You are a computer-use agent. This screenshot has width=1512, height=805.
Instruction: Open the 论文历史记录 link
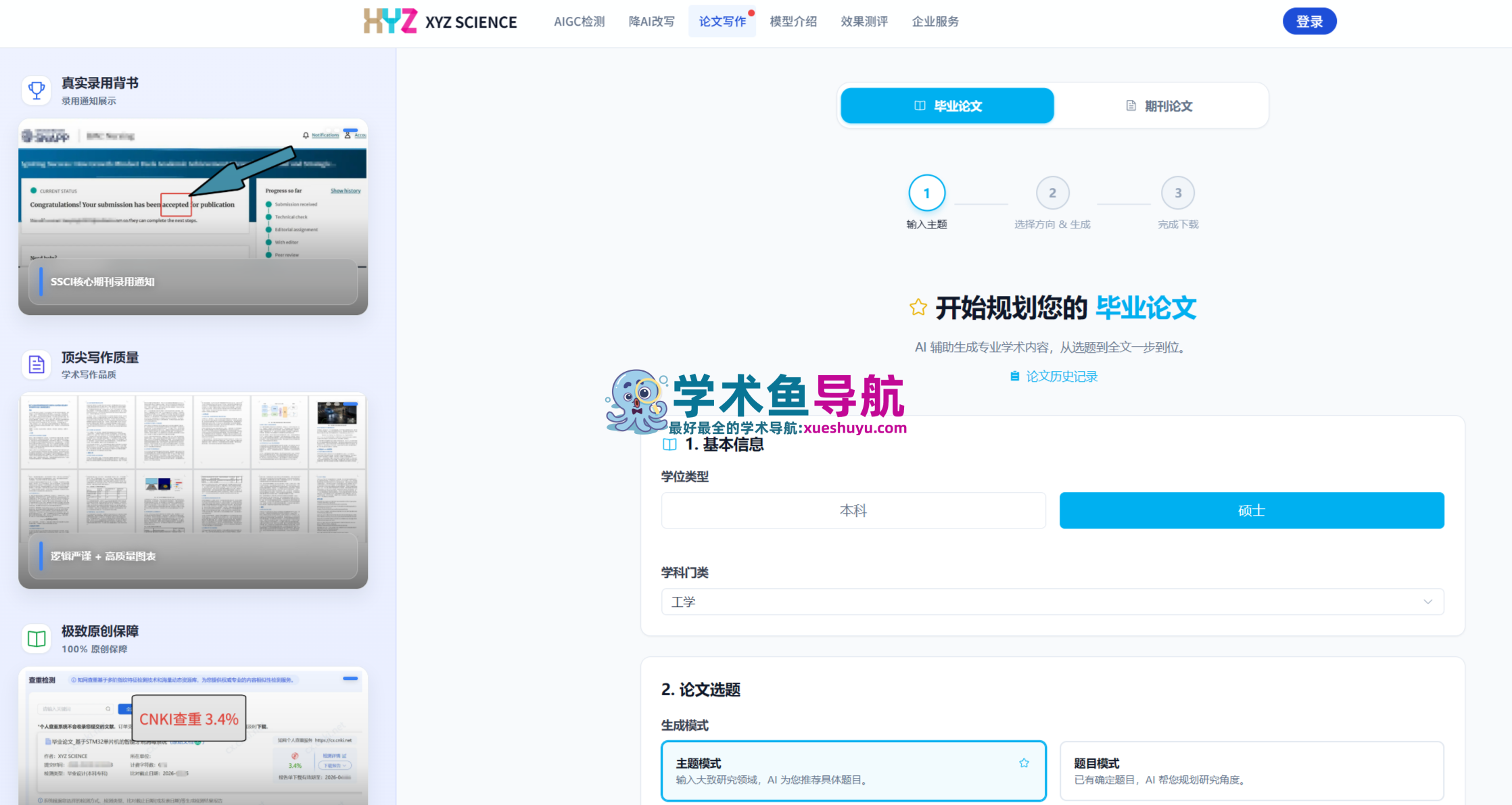click(1061, 376)
